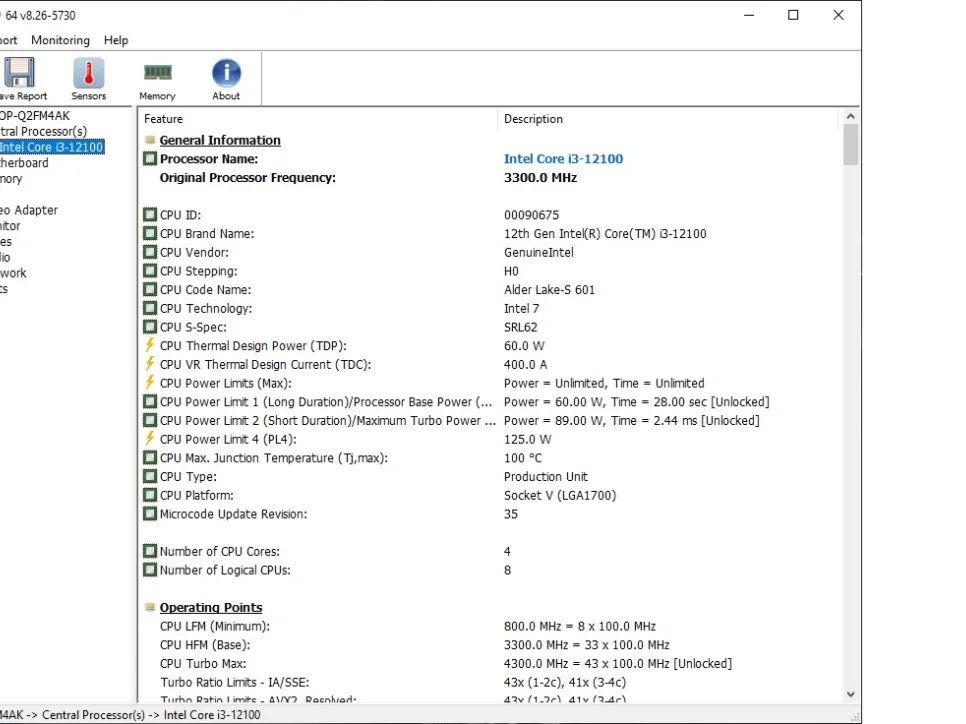The width and height of the screenshot is (966, 724).
Task: Open the Sensors thermometer icon
Action: coord(88,74)
